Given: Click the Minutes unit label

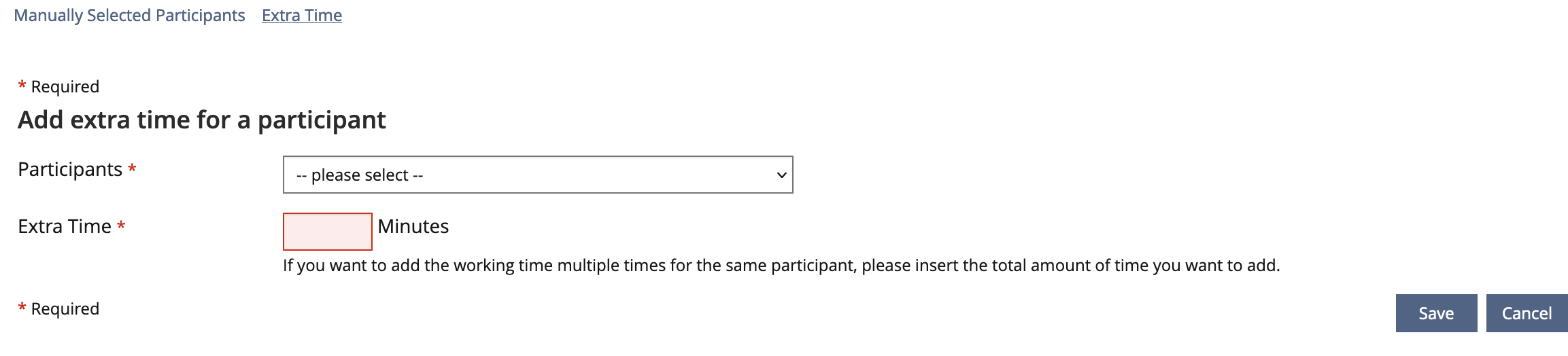Looking at the screenshot, I should click(413, 226).
